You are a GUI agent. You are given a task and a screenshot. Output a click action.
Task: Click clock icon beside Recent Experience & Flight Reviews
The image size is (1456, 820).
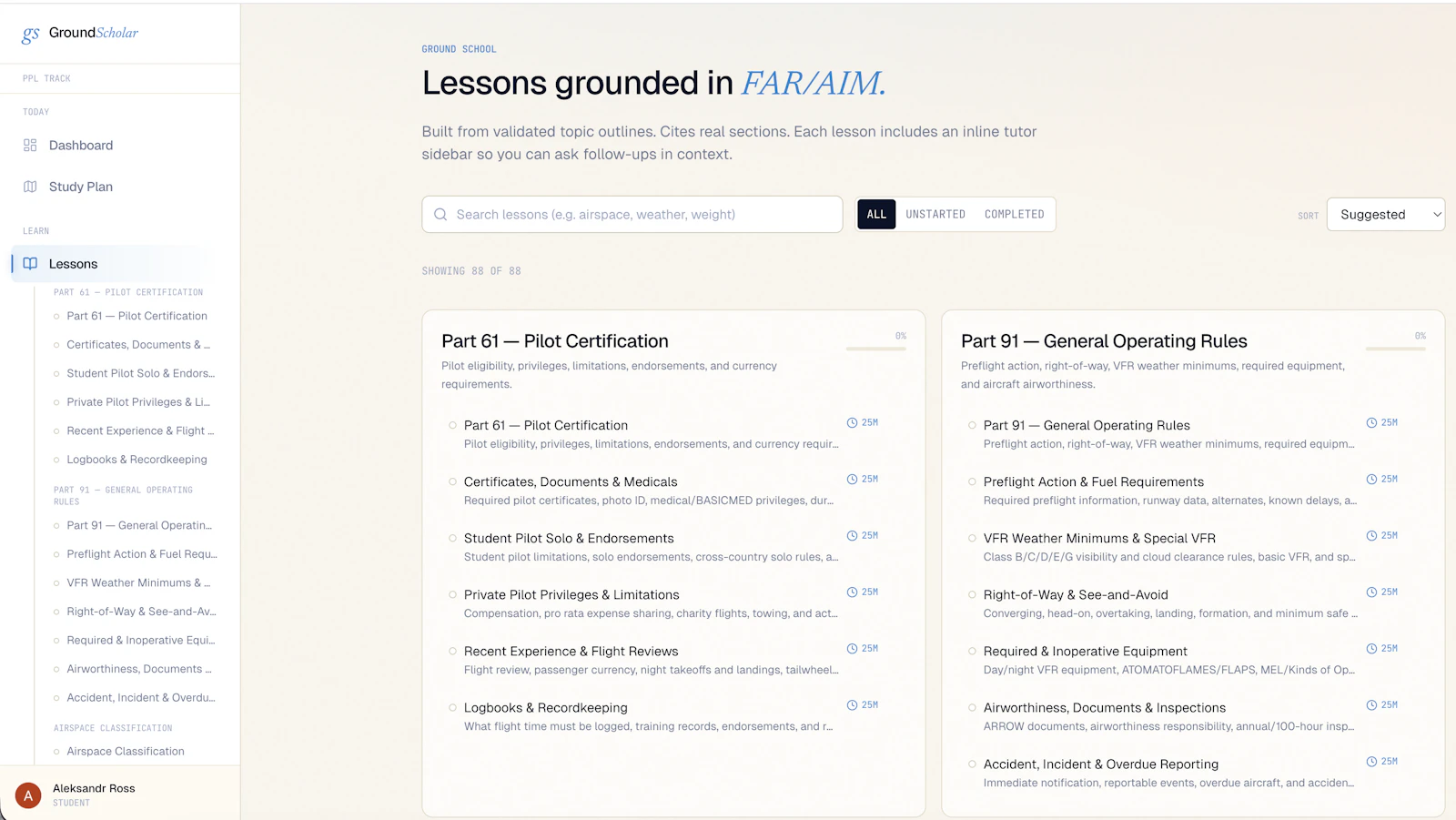[853, 649]
